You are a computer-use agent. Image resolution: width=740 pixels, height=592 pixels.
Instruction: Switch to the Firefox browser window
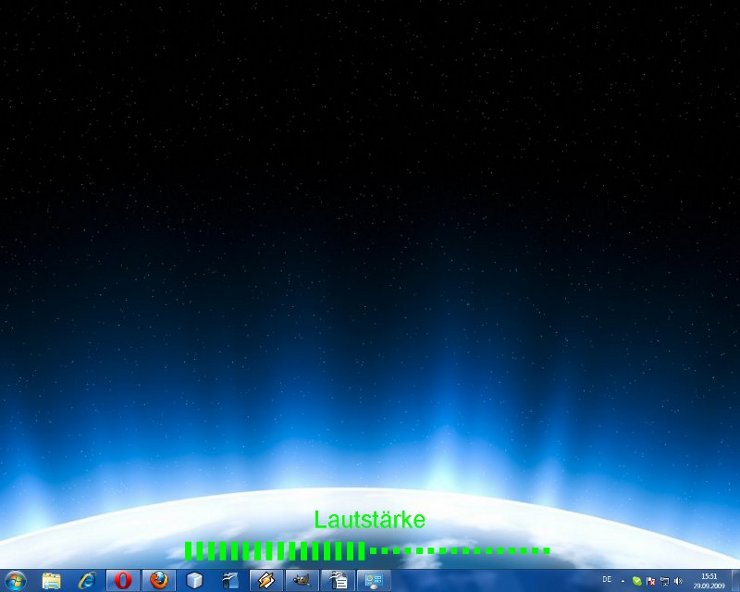159,580
